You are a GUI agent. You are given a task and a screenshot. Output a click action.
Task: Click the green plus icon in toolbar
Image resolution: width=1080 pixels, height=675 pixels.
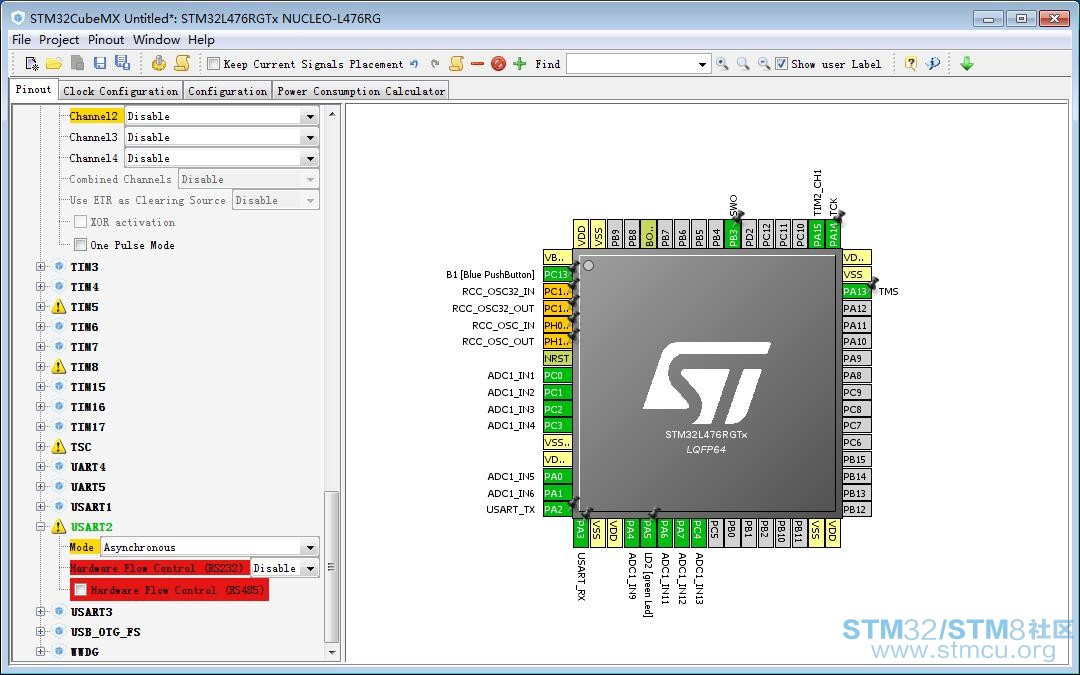pyautogui.click(x=520, y=64)
